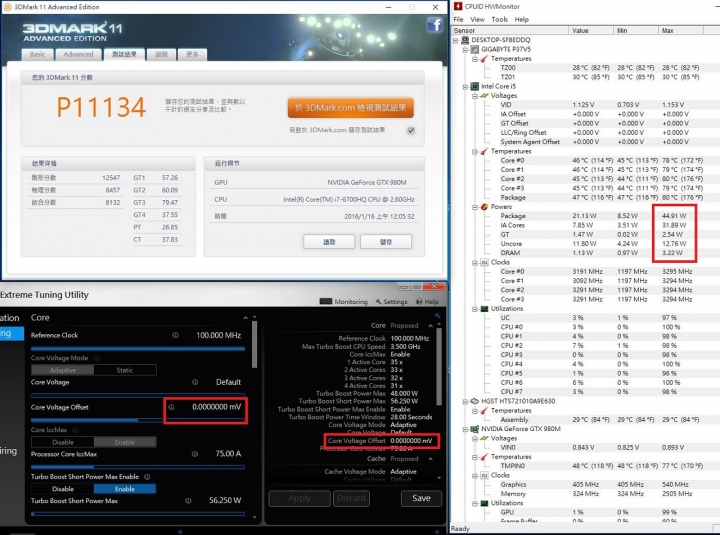Click the Value column header in HWMonitor
The image size is (720, 535).
click(591, 30)
